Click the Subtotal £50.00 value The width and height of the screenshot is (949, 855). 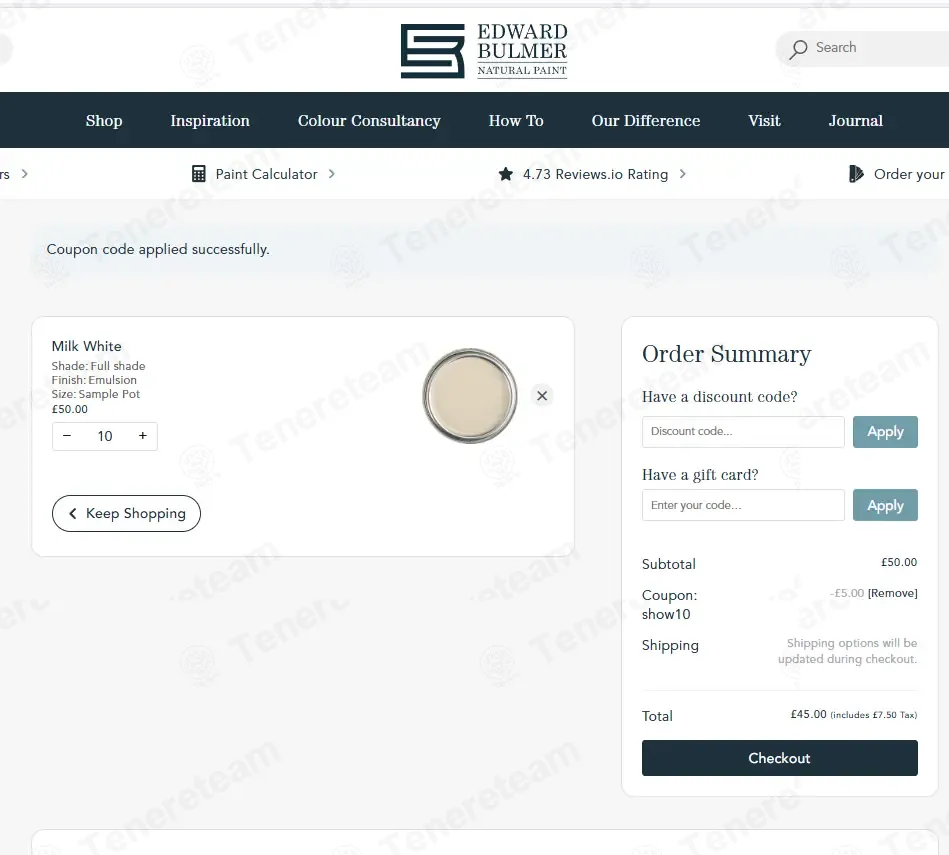coord(899,562)
